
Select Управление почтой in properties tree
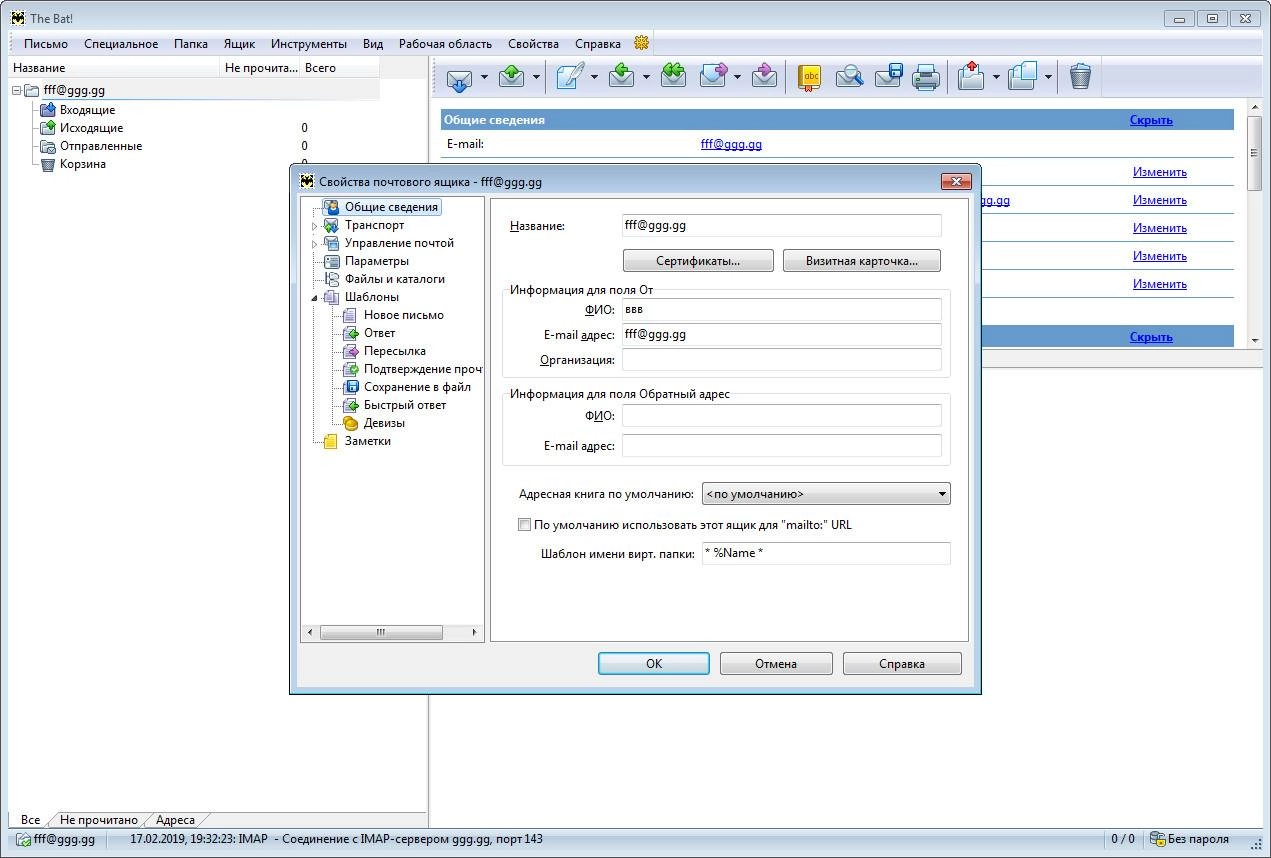(399, 243)
